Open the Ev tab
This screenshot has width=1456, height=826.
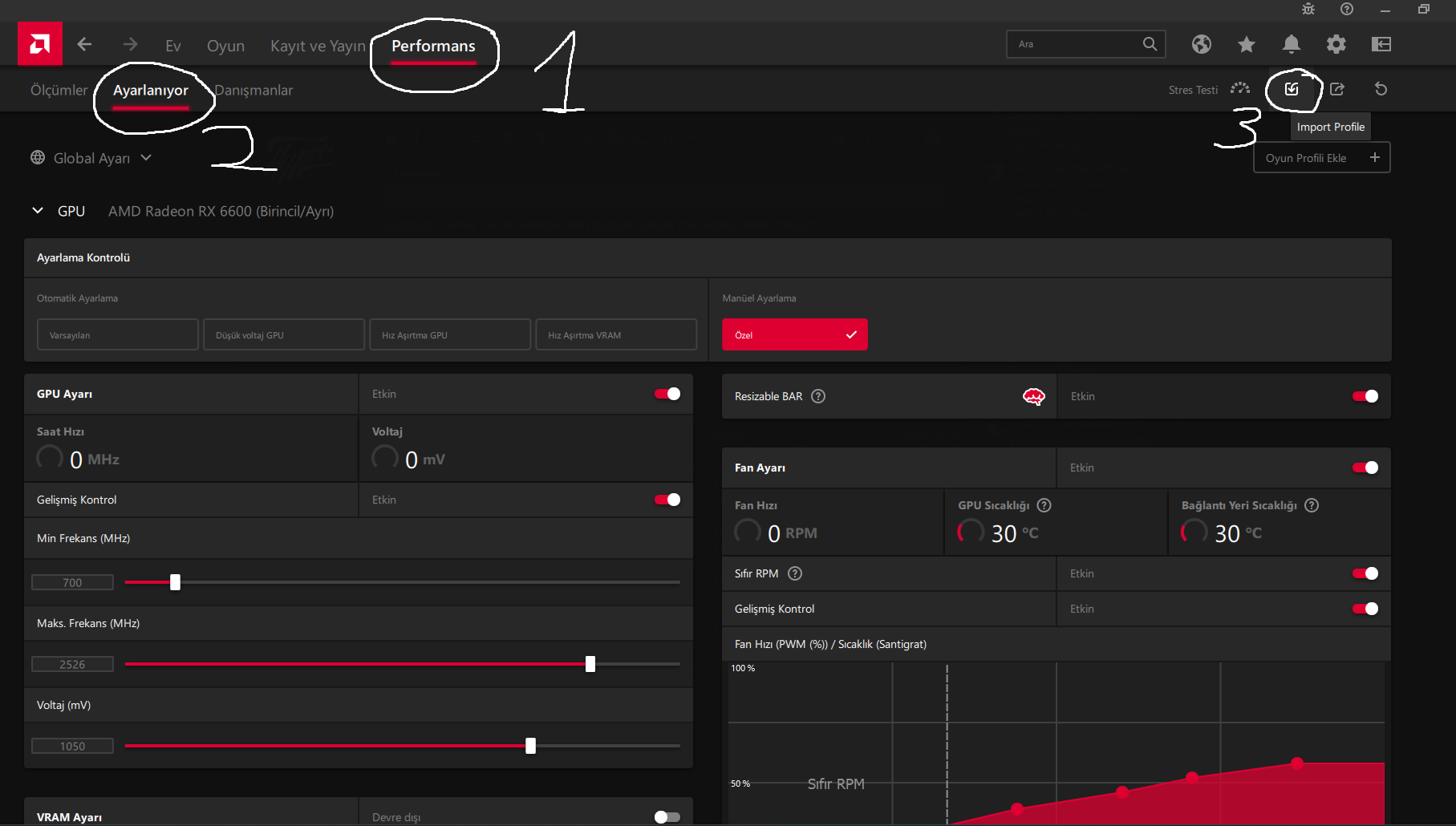(x=173, y=46)
